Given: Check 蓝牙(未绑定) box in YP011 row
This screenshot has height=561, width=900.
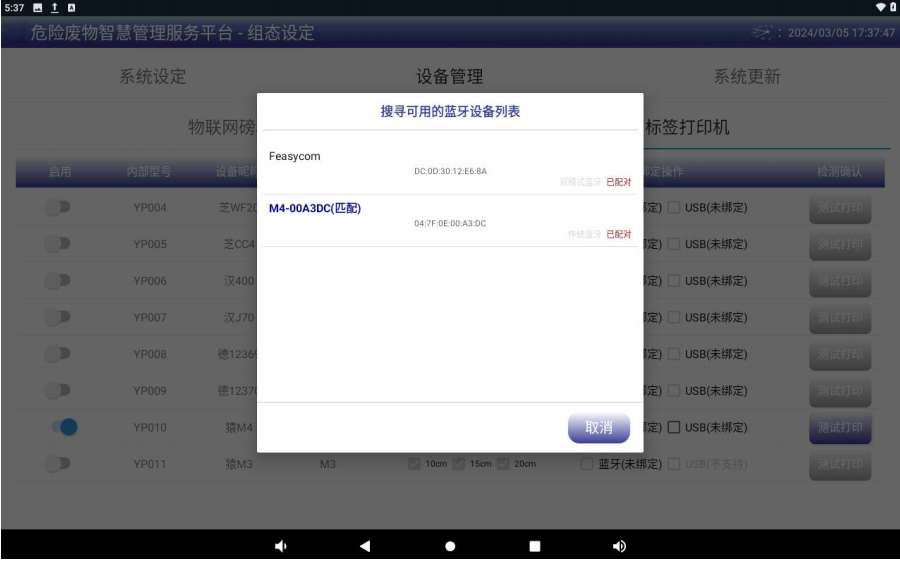Looking at the screenshot, I should pyautogui.click(x=588, y=464).
